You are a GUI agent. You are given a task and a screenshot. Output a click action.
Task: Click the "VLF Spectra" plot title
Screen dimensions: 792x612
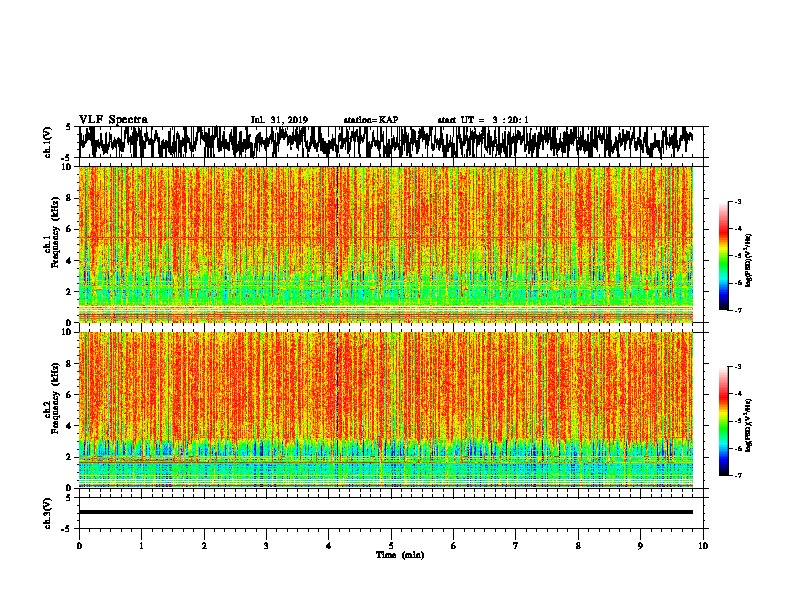pos(113,120)
